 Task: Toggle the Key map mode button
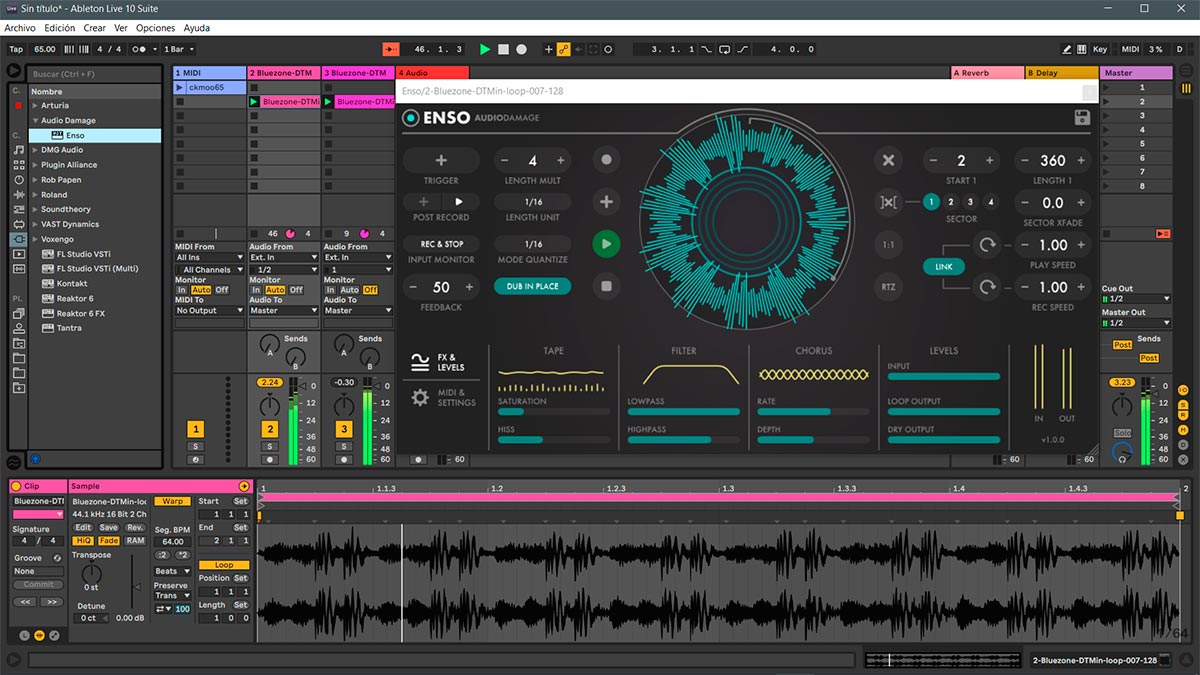pos(1100,49)
